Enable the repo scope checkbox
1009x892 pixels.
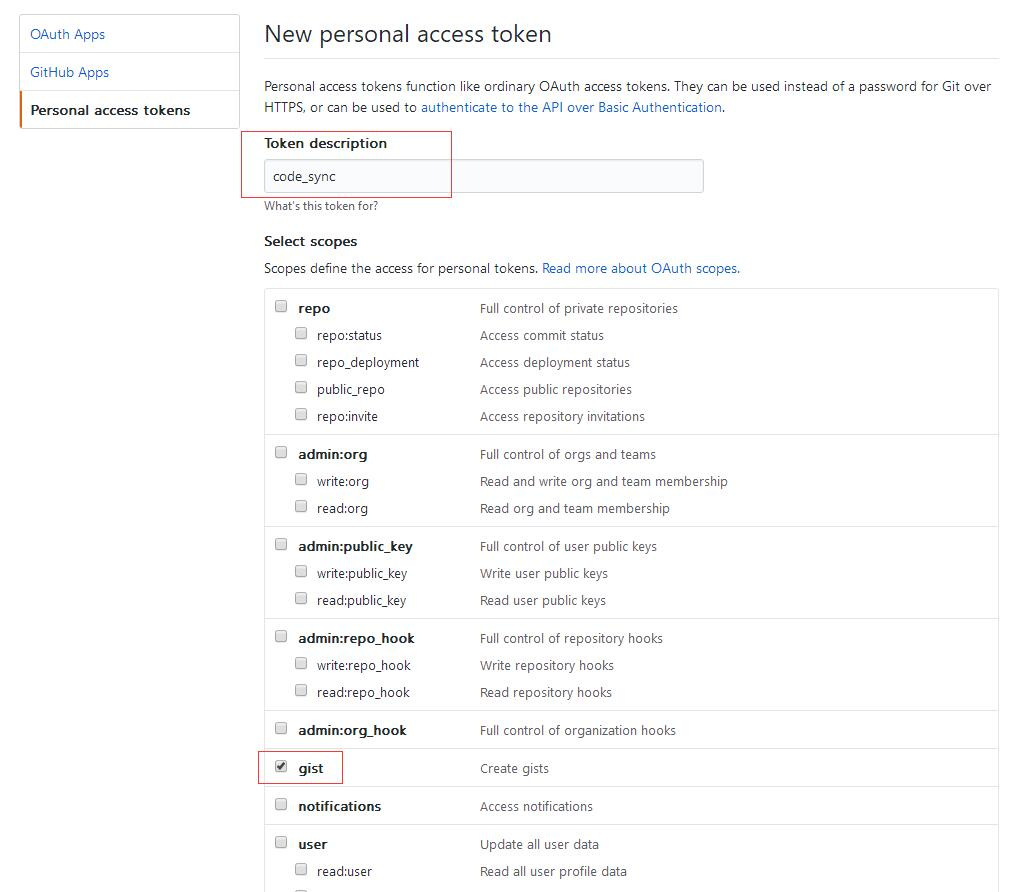[281, 307]
